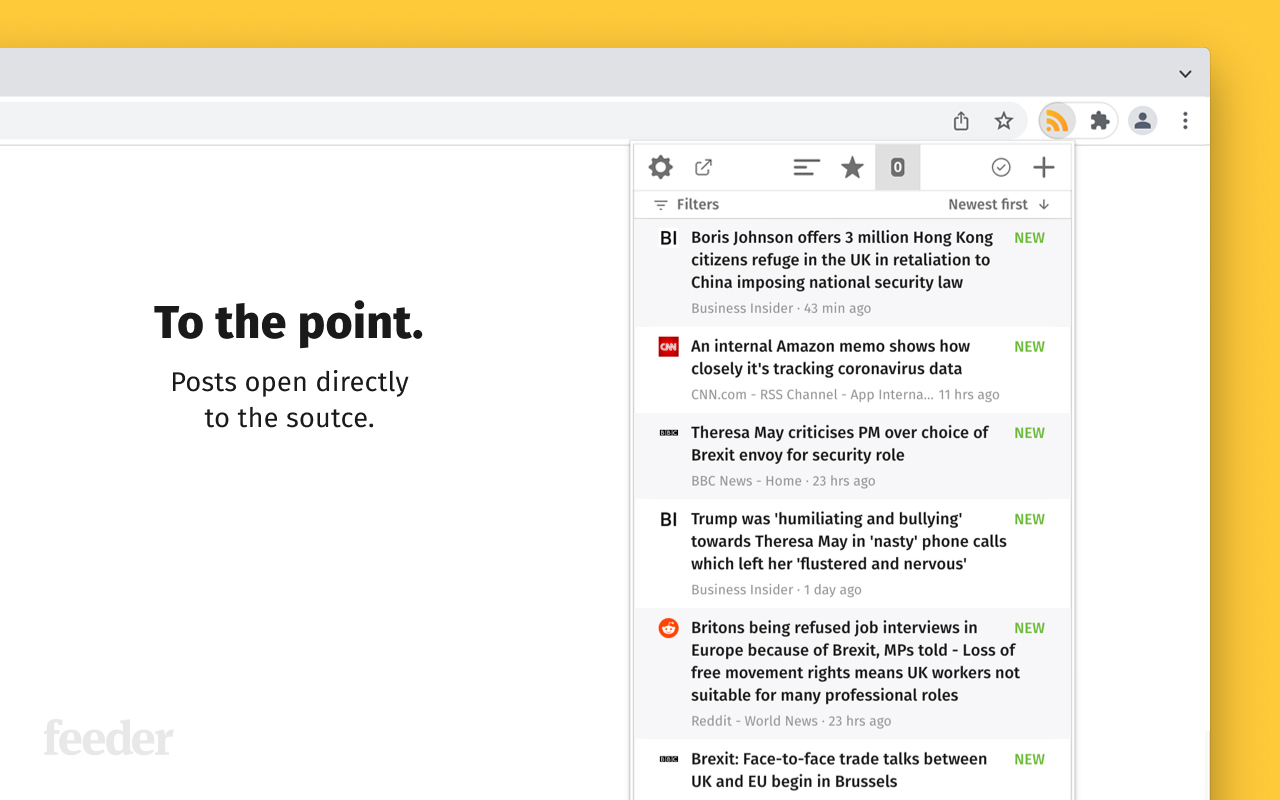Click the check-circle mark-all-read icon
The width and height of the screenshot is (1280, 800).
1001,167
